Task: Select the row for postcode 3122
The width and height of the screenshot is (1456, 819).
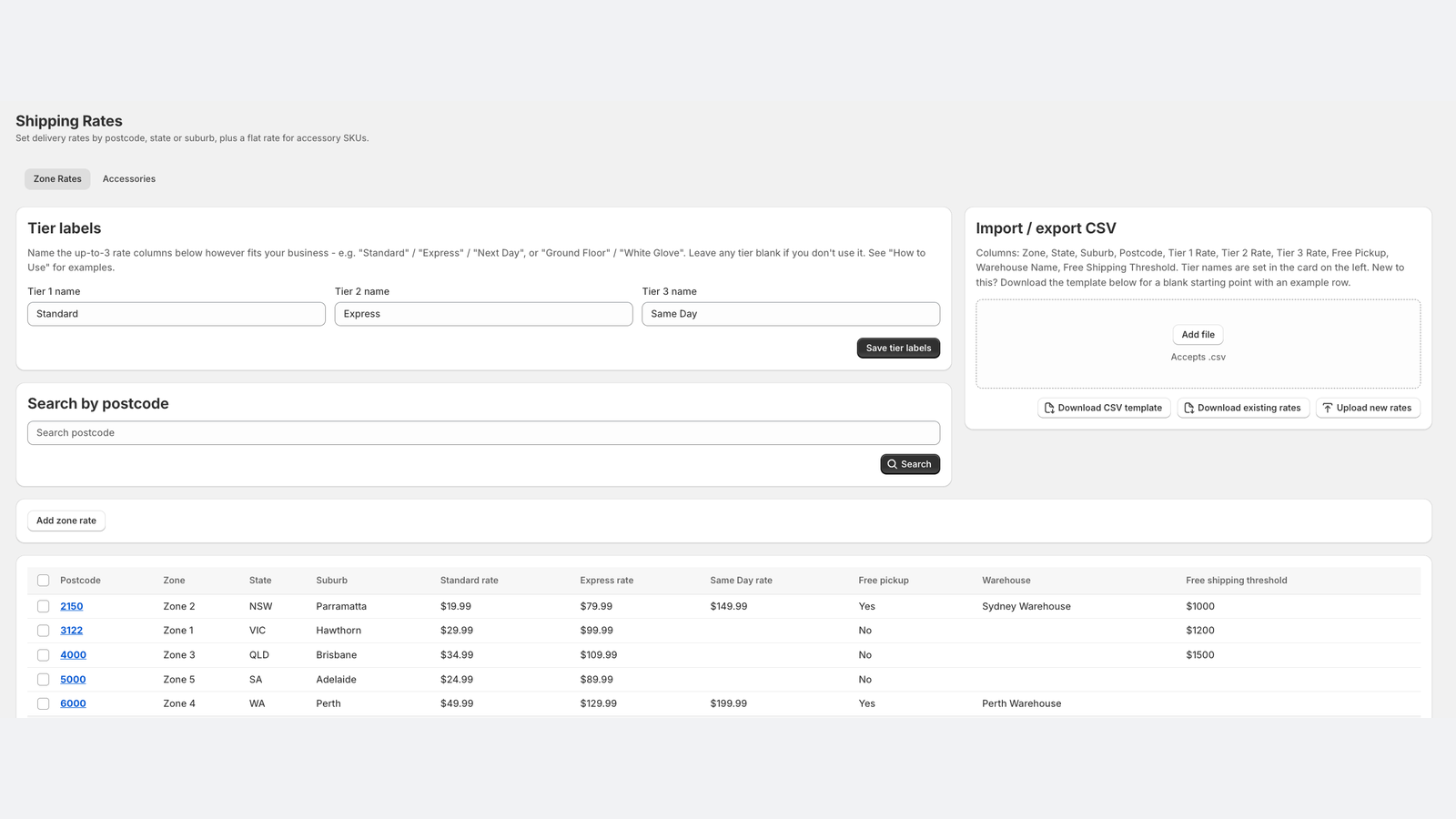Action: click(43, 631)
